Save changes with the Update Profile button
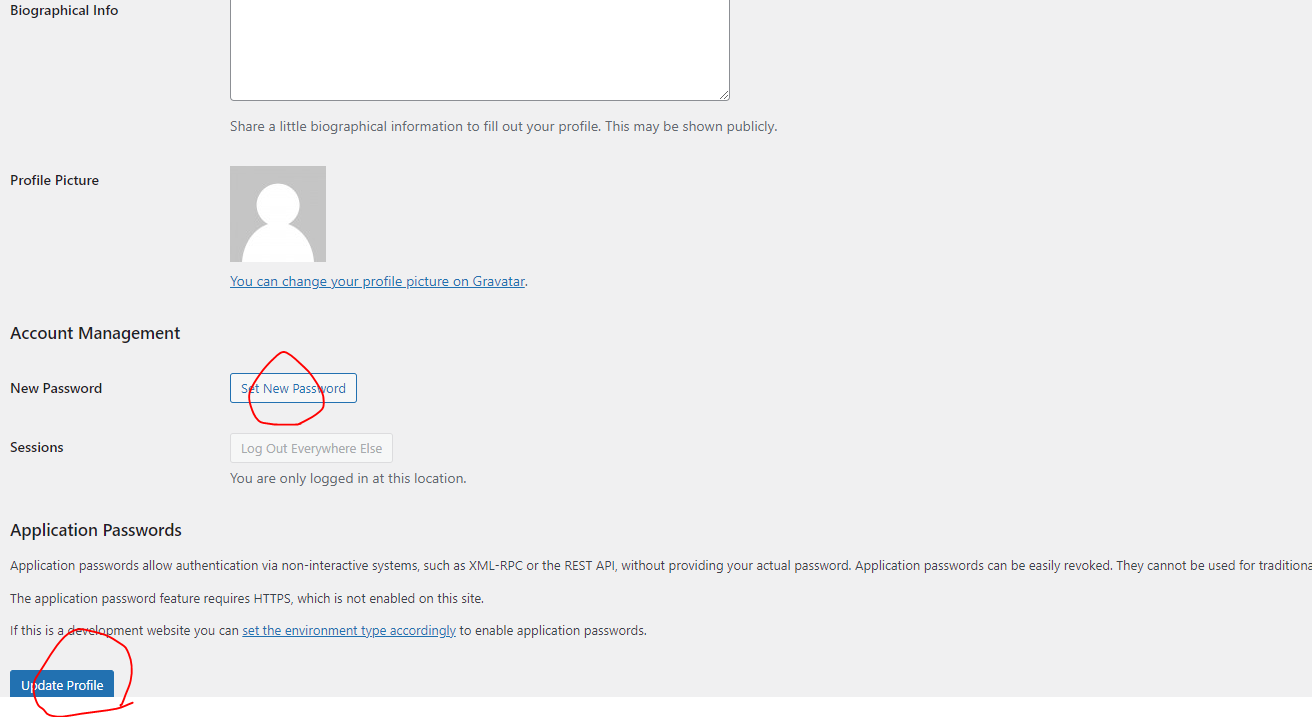The image size is (1312, 717). (62, 685)
